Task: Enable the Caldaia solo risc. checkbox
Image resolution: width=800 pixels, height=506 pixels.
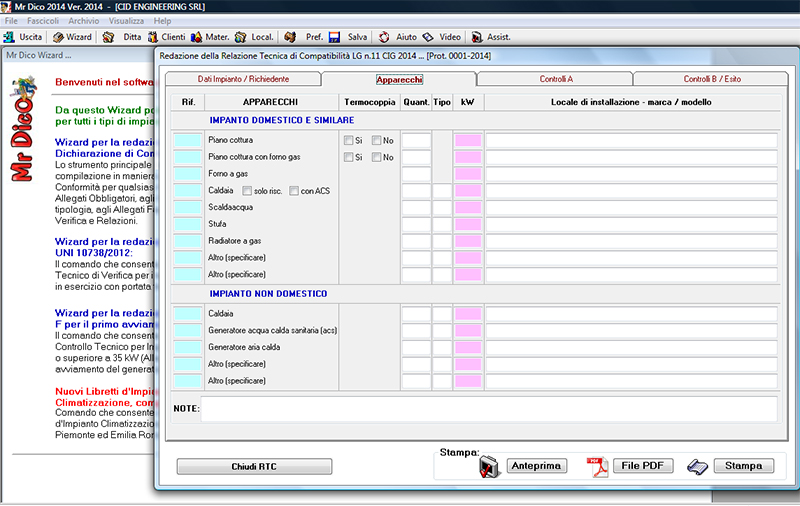Action: click(x=247, y=191)
